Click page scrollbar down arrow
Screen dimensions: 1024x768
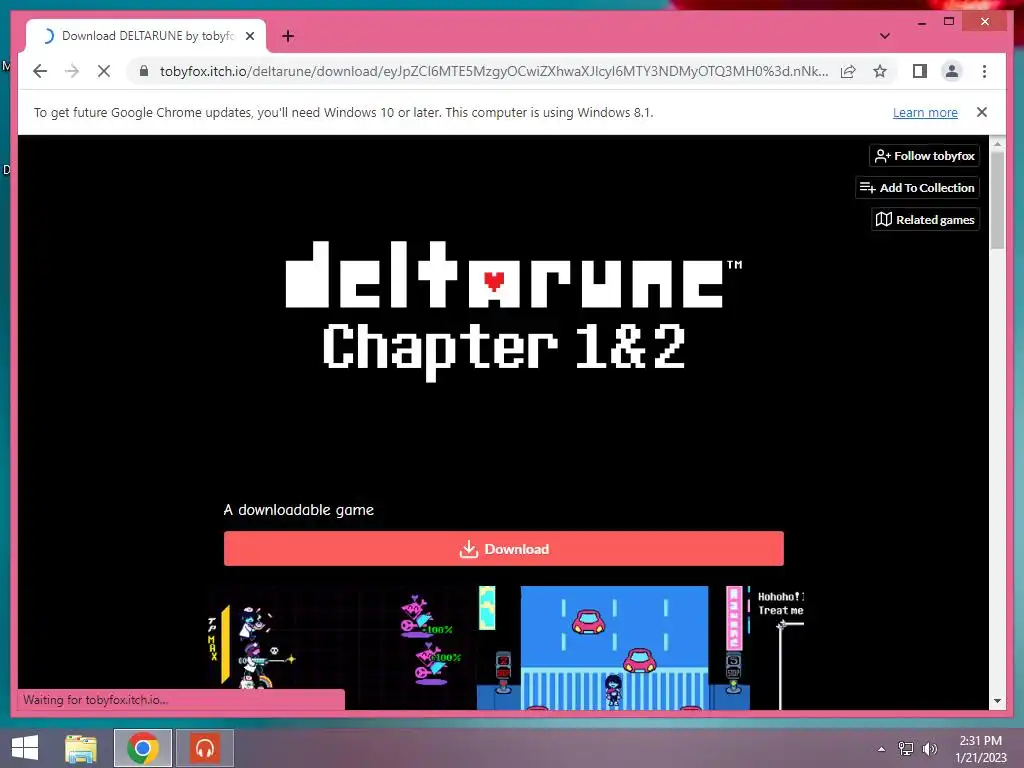pos(997,701)
